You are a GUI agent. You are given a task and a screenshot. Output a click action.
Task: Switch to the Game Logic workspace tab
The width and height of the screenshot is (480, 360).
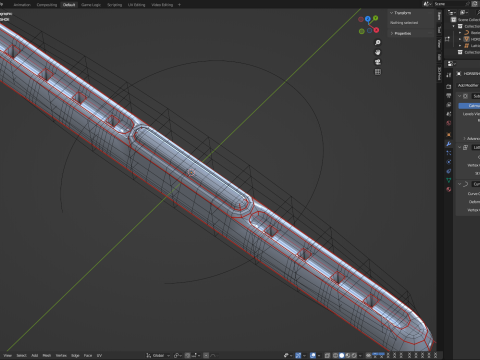tap(91, 5)
